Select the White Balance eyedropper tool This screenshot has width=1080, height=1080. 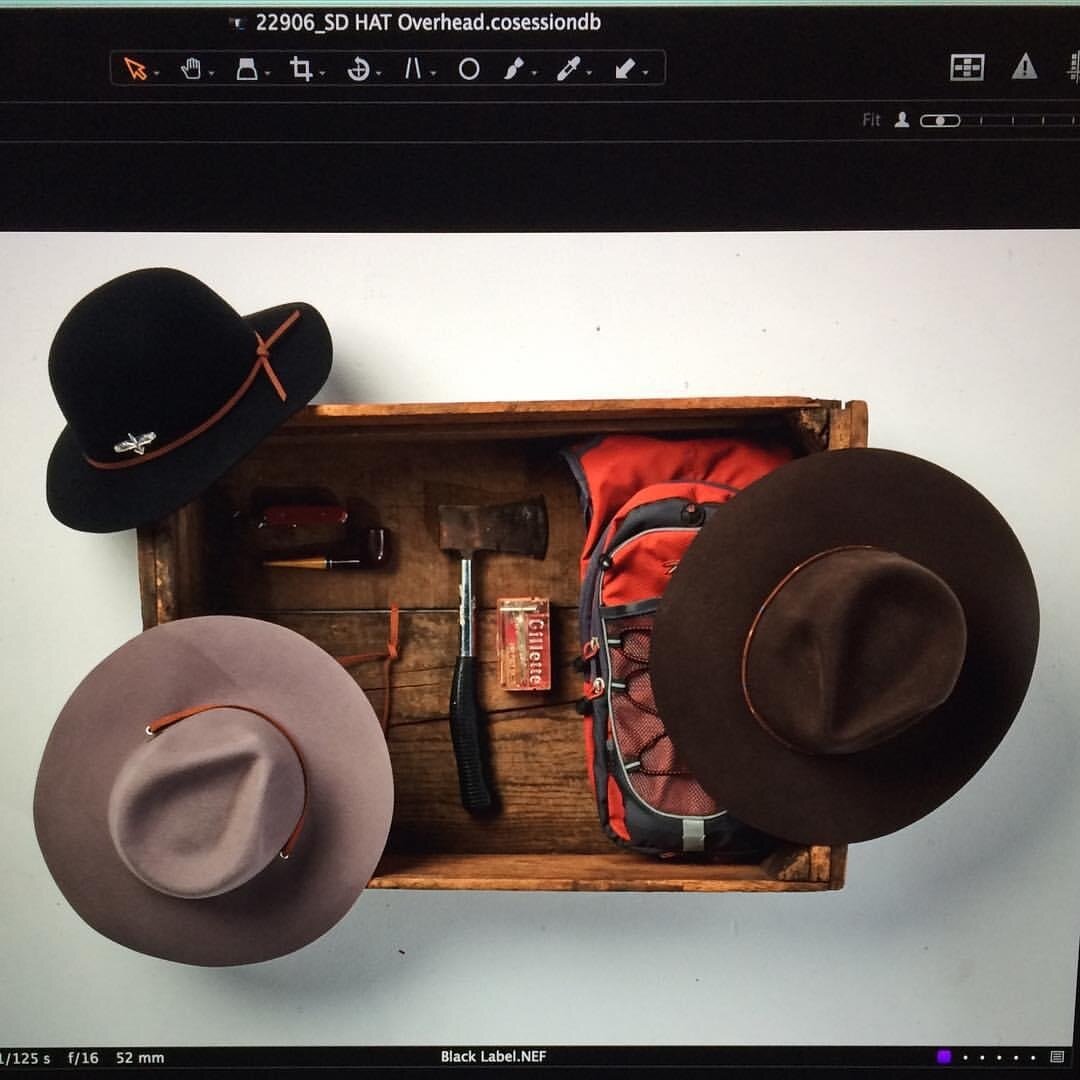568,68
